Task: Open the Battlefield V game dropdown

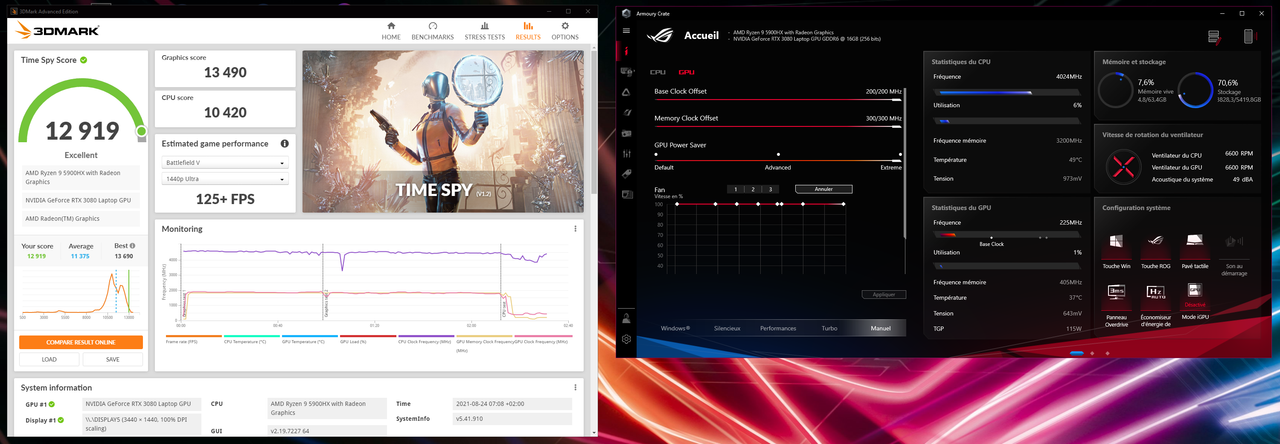Action: click(225, 162)
